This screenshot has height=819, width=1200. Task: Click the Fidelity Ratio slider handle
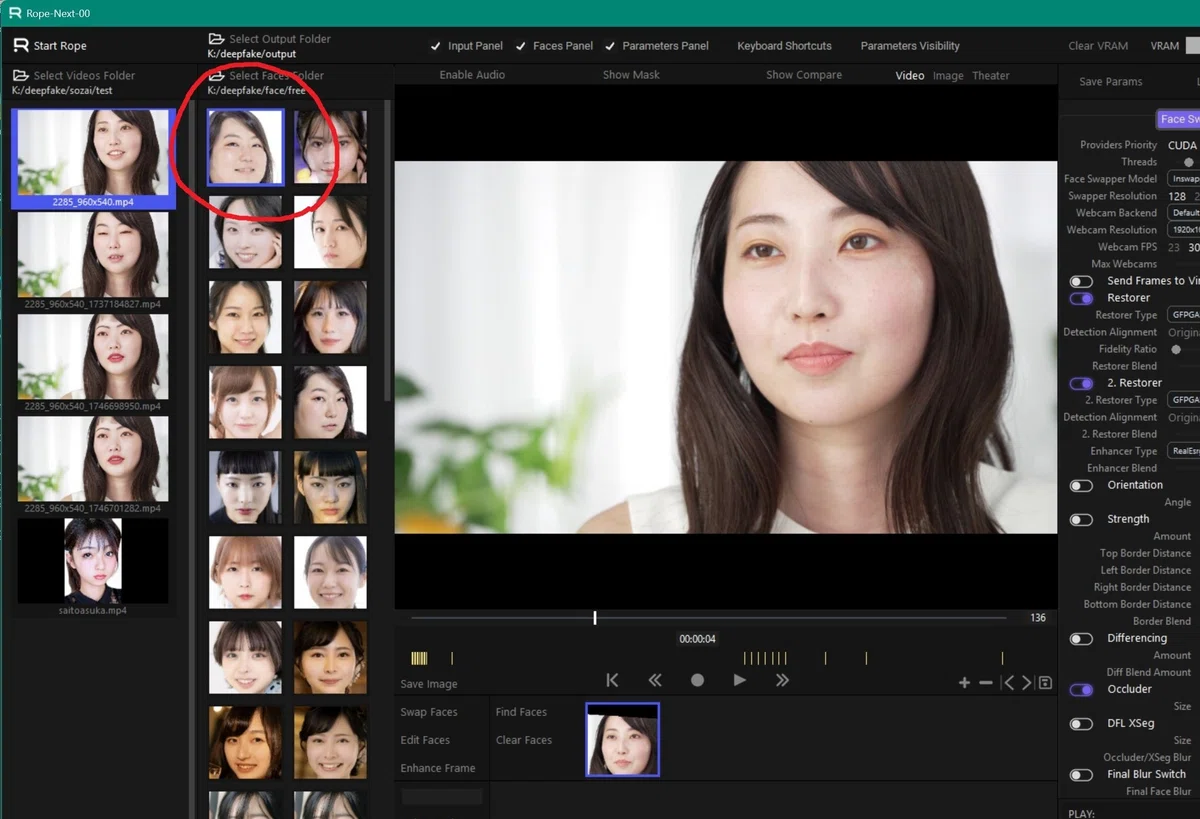click(x=1176, y=350)
